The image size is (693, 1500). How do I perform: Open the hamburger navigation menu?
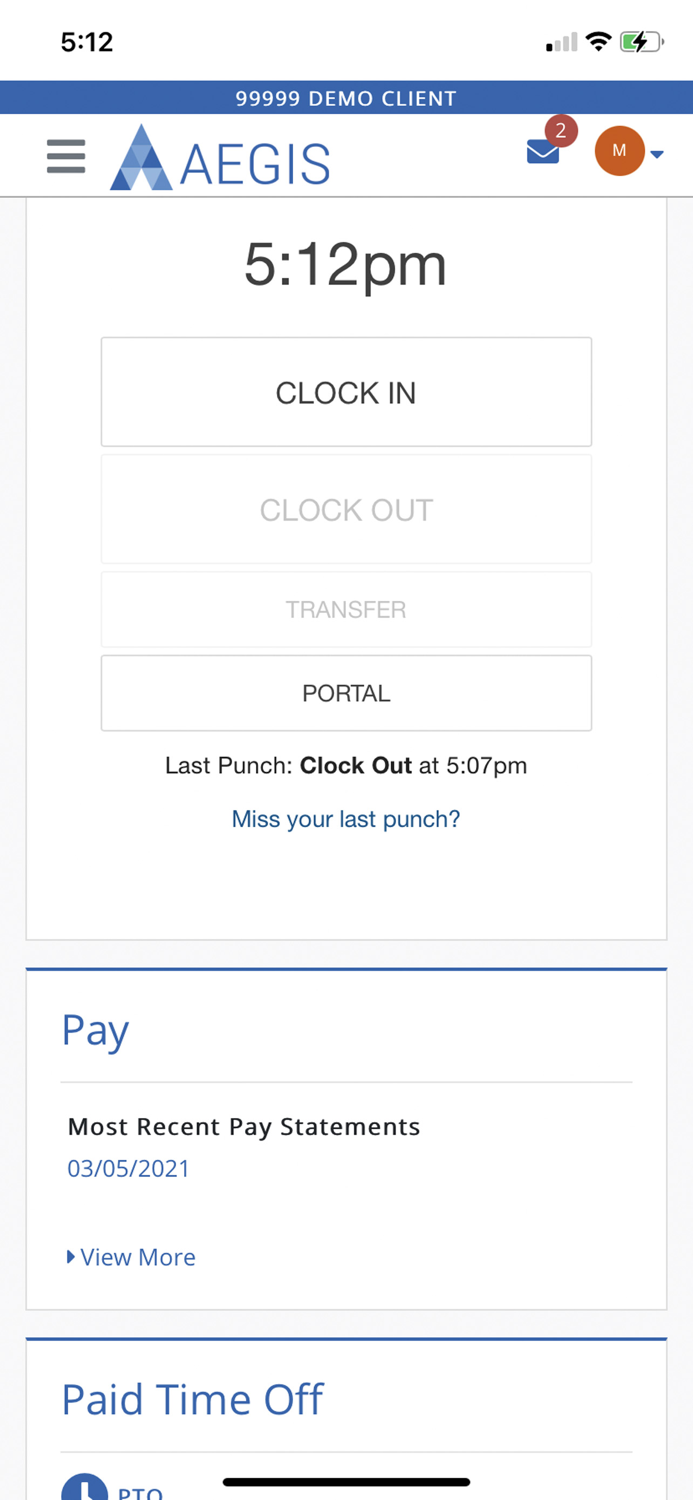(65, 155)
